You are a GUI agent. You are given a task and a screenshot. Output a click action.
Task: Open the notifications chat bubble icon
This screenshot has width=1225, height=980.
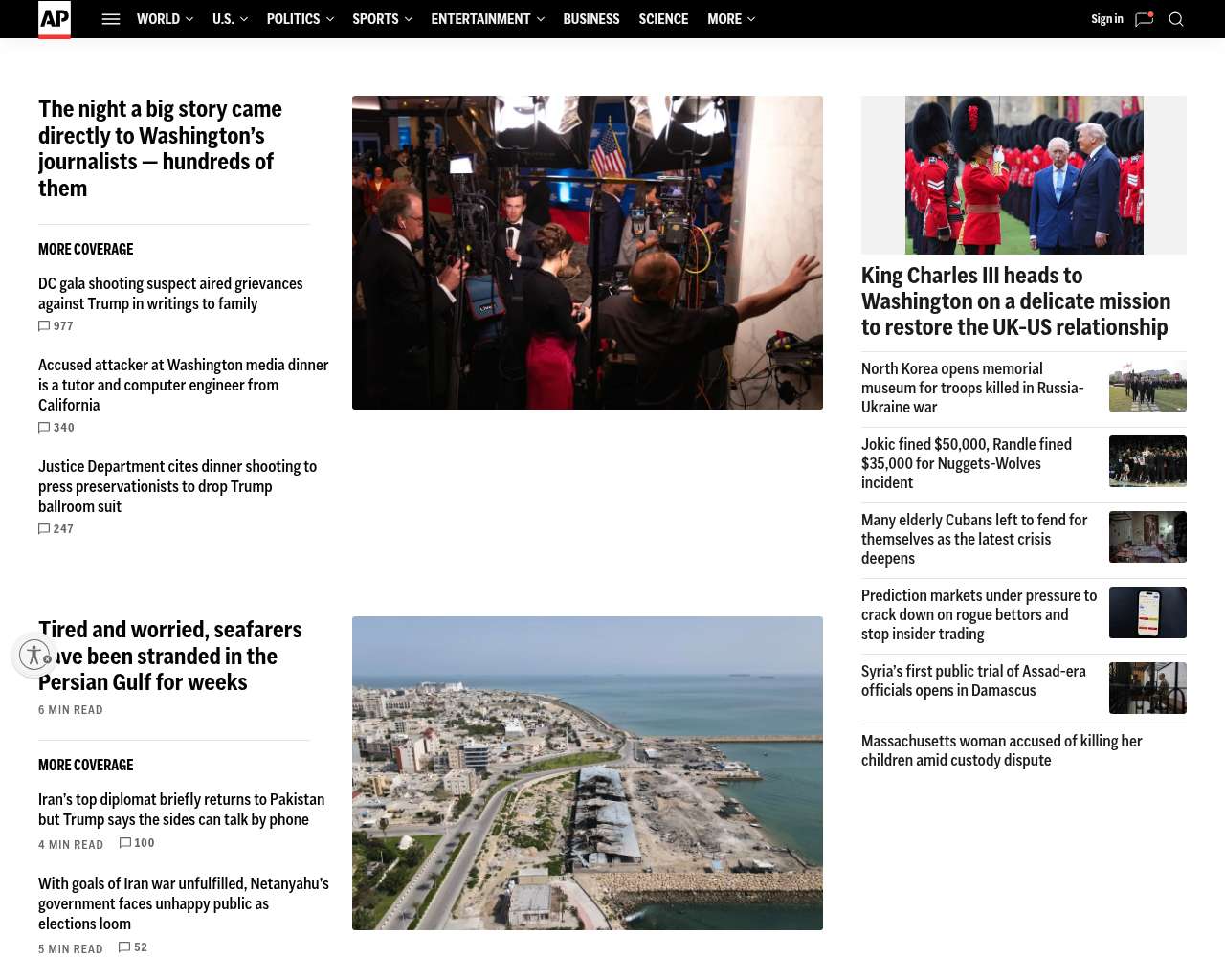(1144, 19)
